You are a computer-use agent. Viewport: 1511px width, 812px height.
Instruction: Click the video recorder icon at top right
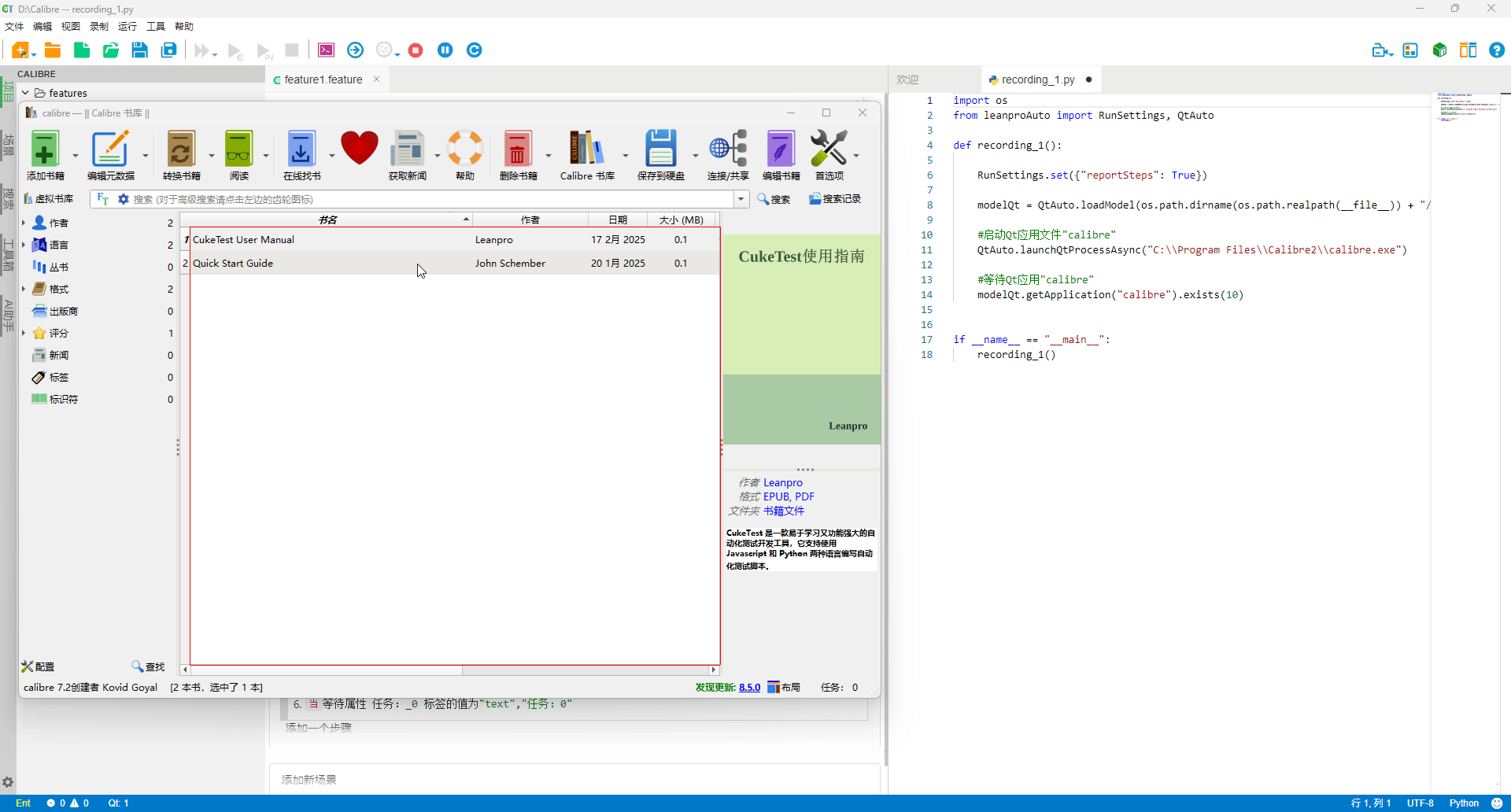tap(1380, 50)
